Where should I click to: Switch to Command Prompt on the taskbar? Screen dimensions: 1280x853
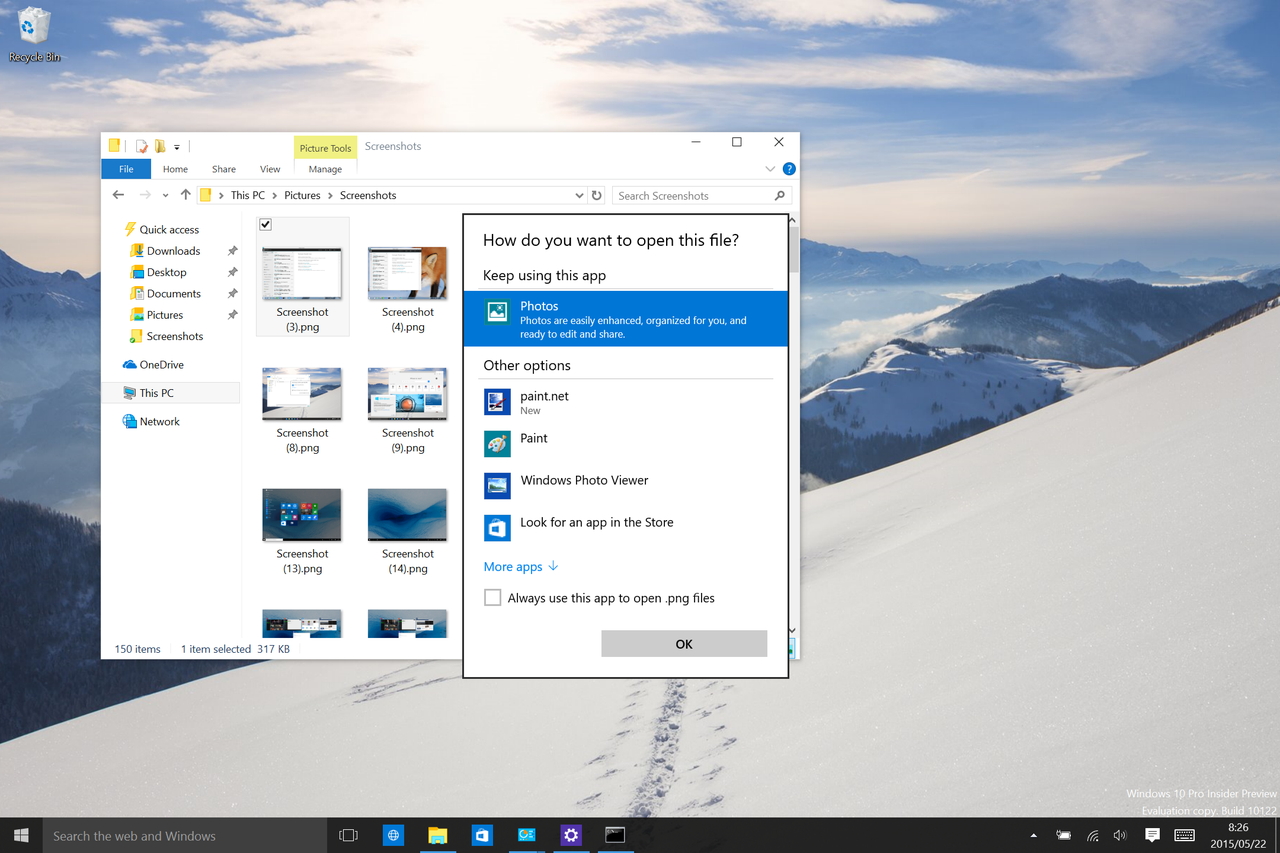pyautogui.click(x=615, y=835)
